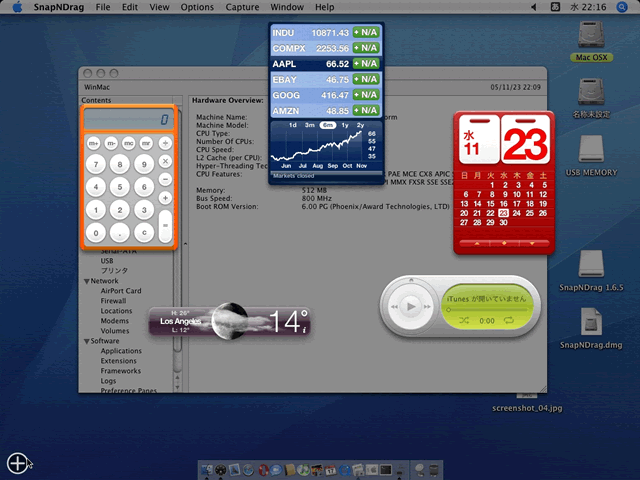Viewport: 640px width, 480px height.
Task: Open the Spotlight search icon
Action: pos(622,7)
